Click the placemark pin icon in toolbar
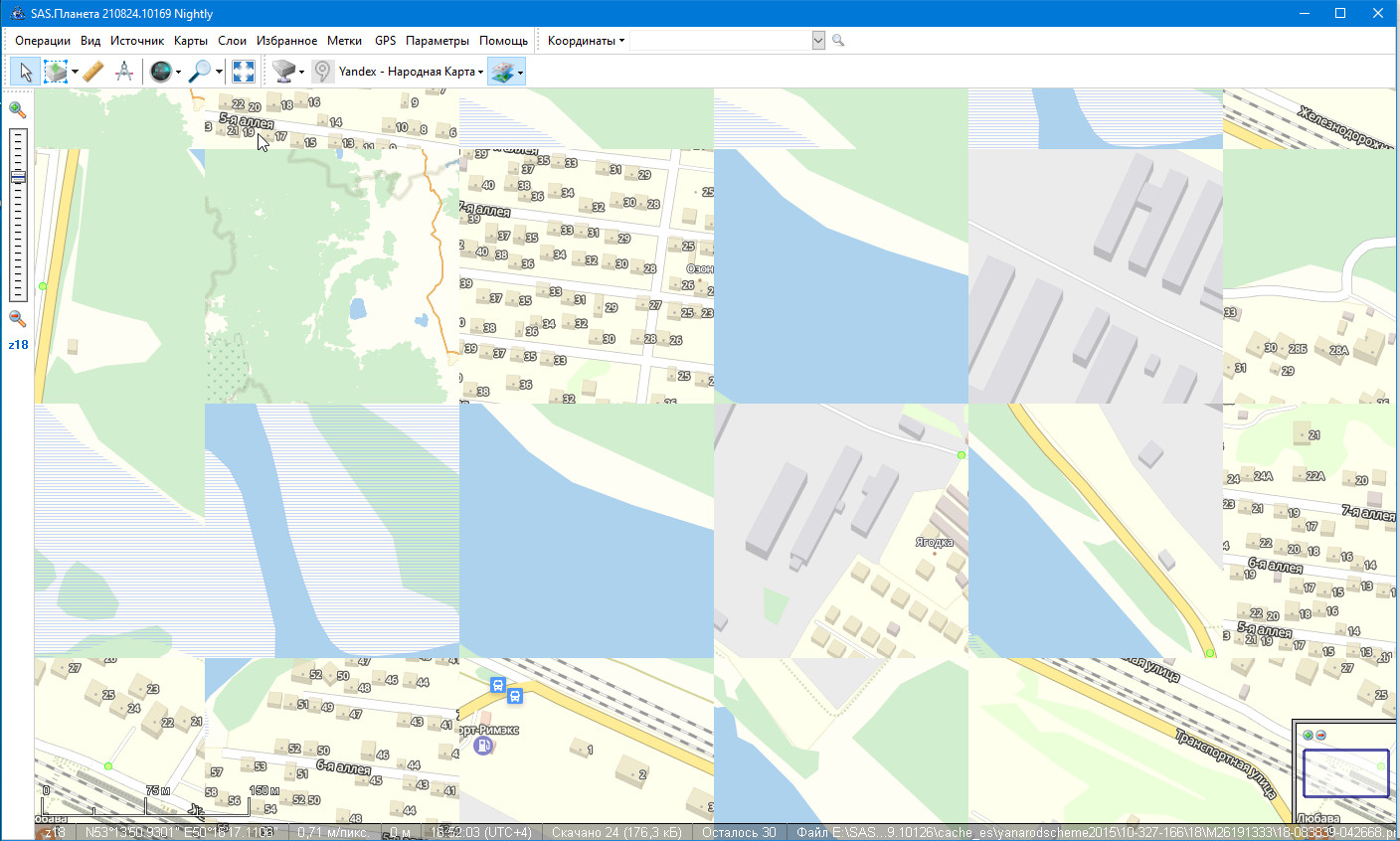The width and height of the screenshot is (1400, 841). 322,72
